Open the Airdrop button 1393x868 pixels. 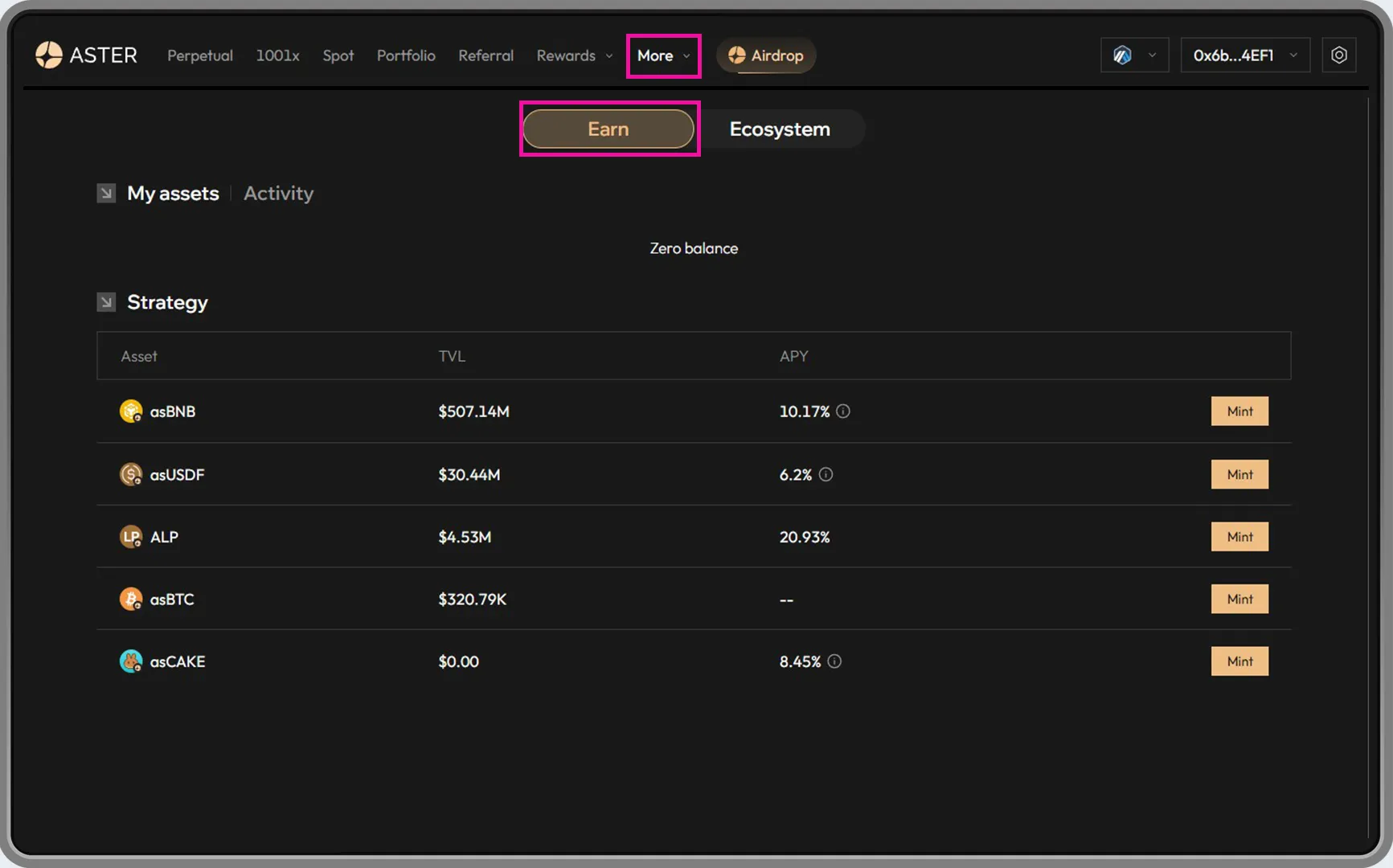coord(766,55)
